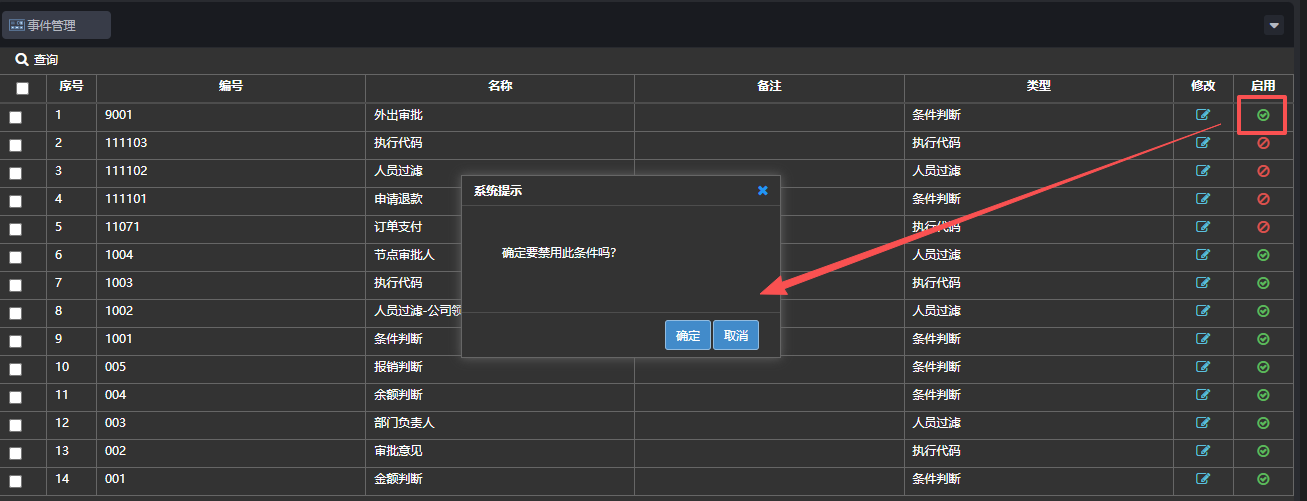Viewport: 1307px width, 501px height.
Task: Click edit icon for row 111103
Action: point(1203,143)
